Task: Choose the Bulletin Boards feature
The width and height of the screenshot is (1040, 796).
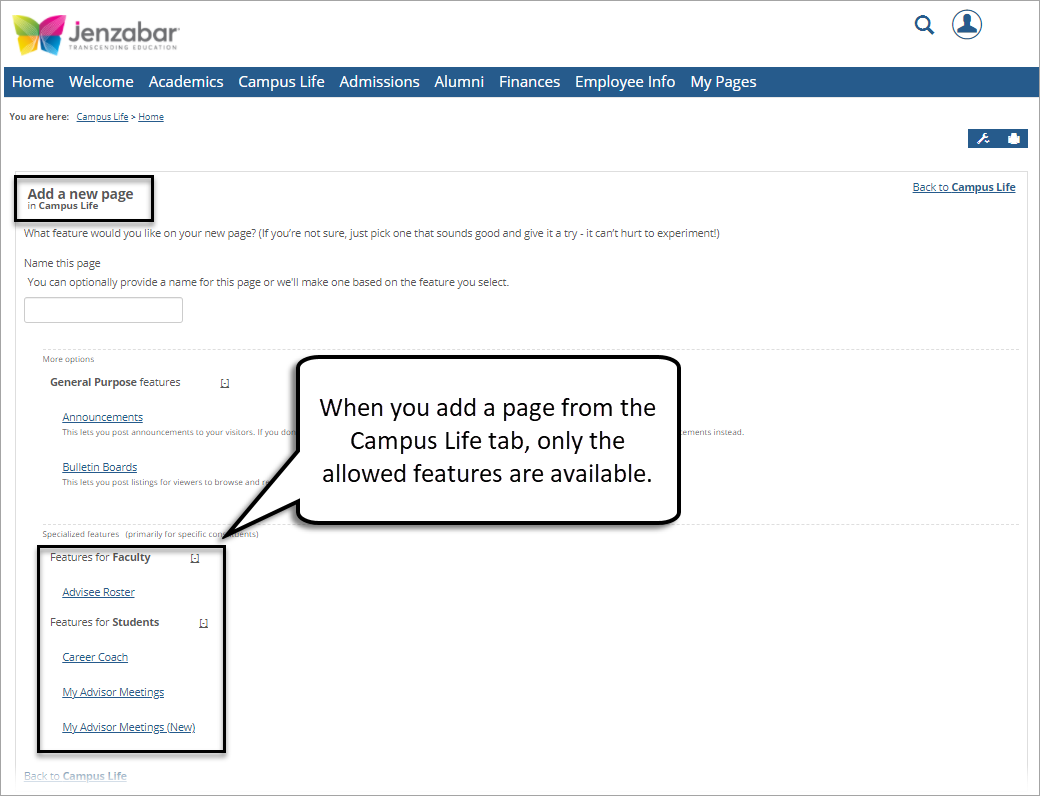Action: tap(99, 467)
